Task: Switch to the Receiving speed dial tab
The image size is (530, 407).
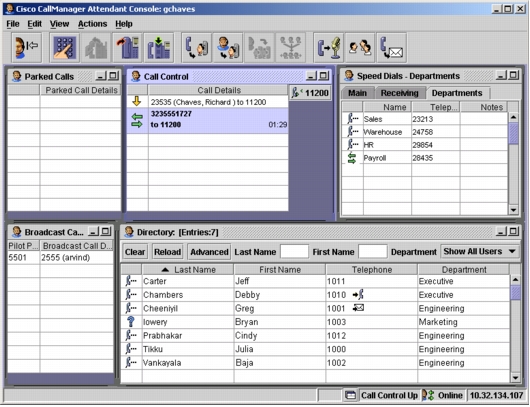Action: (x=400, y=93)
